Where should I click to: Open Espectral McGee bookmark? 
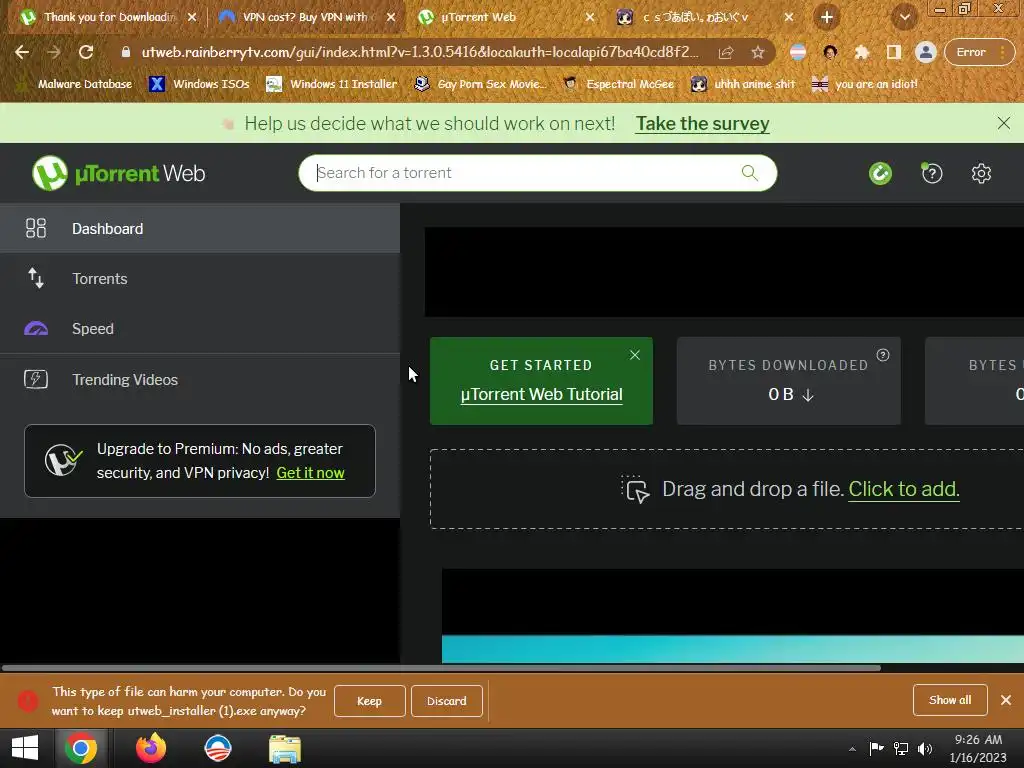(x=618, y=84)
